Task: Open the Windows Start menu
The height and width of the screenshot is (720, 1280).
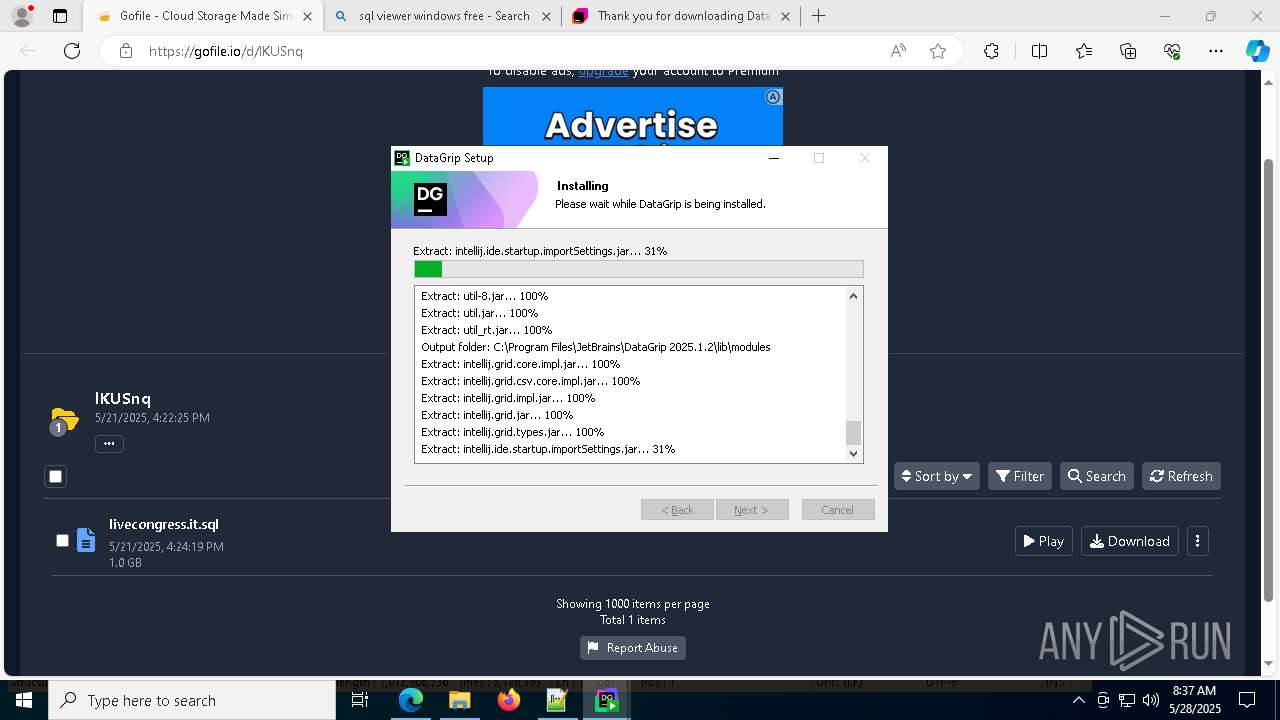Action: pos(24,701)
